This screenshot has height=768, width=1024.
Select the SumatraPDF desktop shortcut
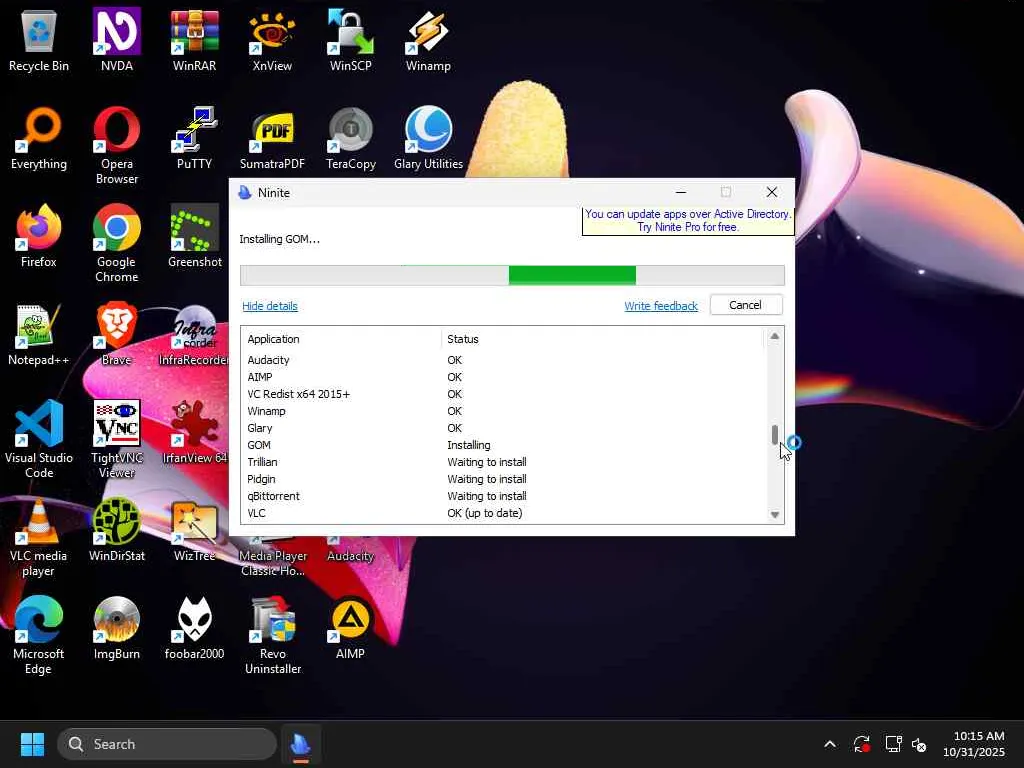pos(272,138)
